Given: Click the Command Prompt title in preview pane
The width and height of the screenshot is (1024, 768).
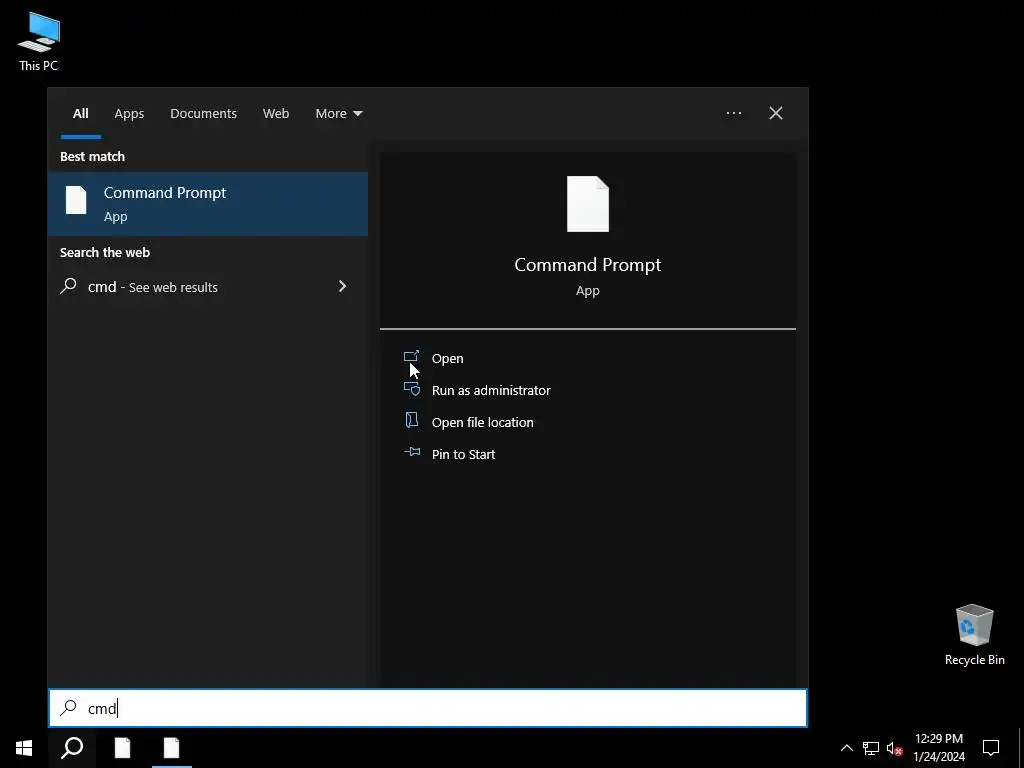Looking at the screenshot, I should coord(588,264).
